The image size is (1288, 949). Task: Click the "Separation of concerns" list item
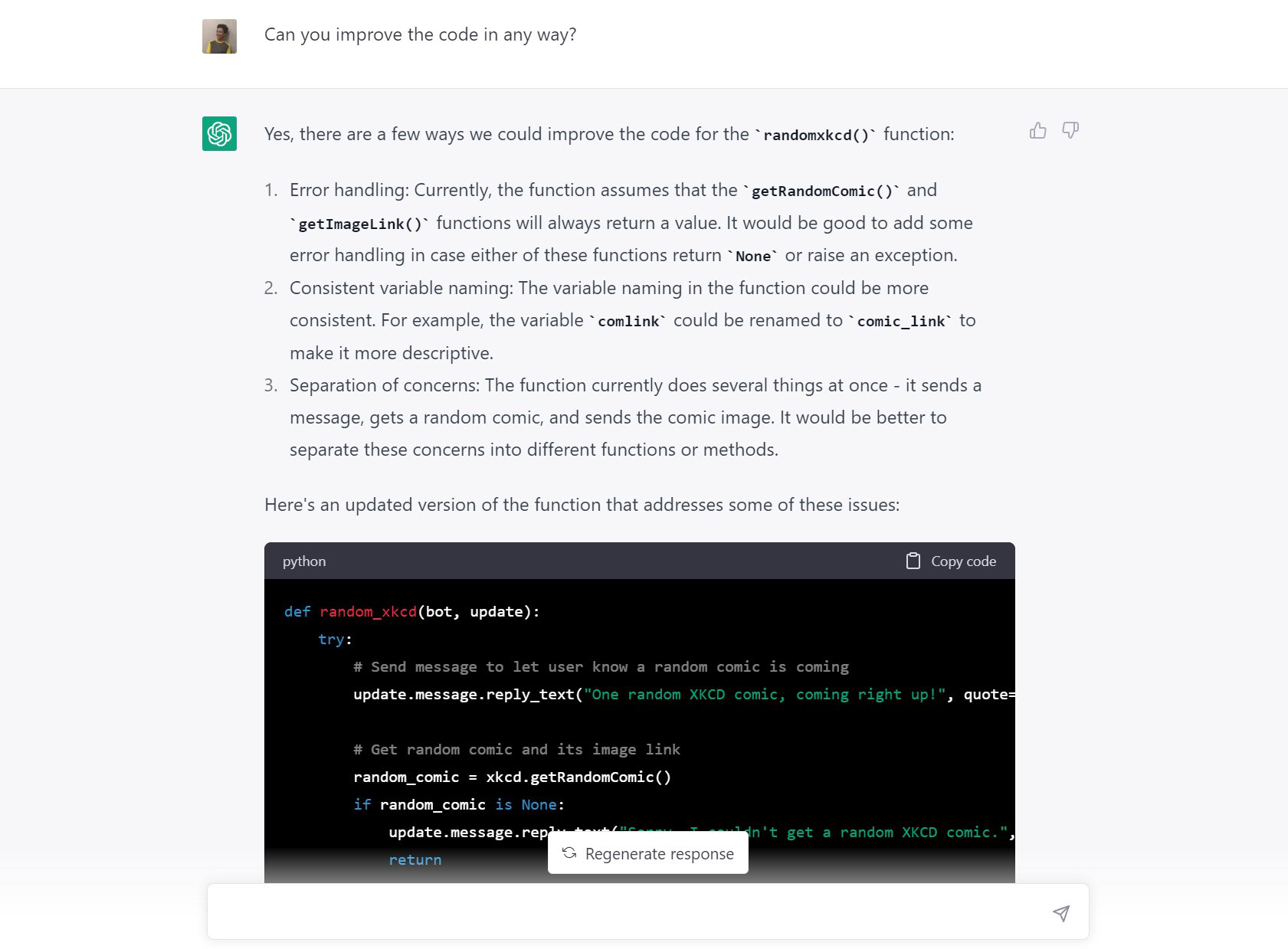tap(634, 417)
